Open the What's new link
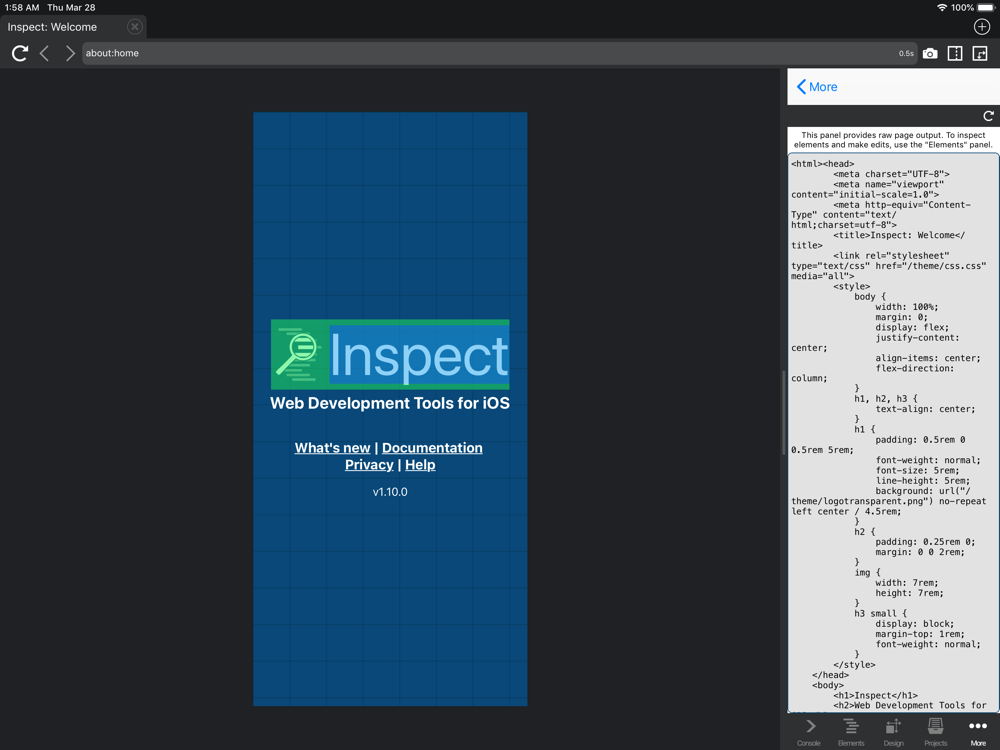The height and width of the screenshot is (750, 1000). coord(332,448)
